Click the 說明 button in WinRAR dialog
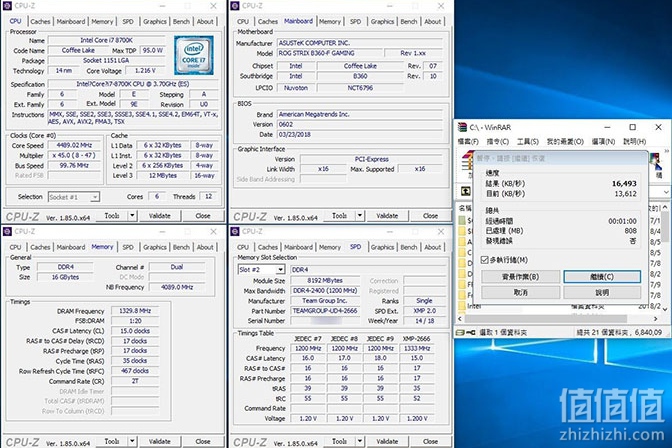This screenshot has width=672, height=448. coord(602,293)
